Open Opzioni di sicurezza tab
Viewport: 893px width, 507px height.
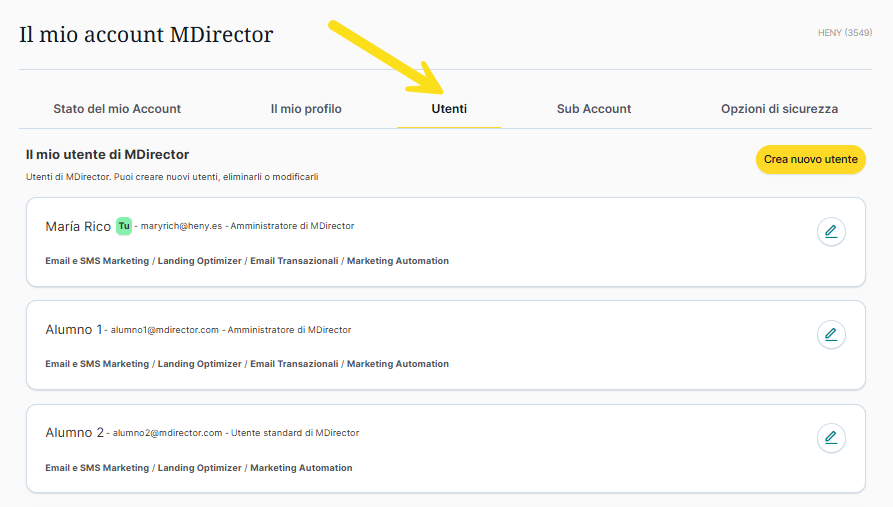(779, 109)
